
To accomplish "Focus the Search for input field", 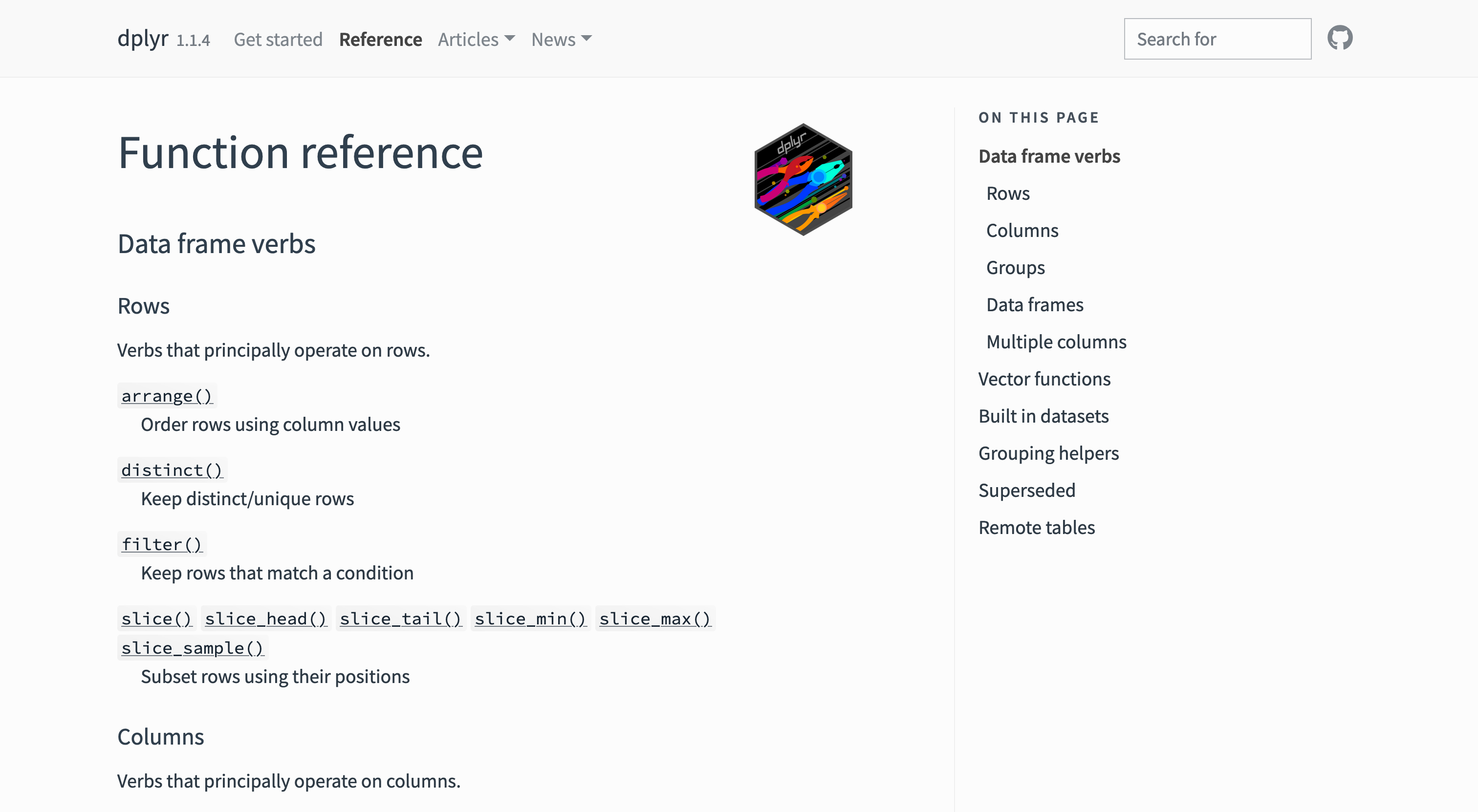I will 1217,39.
